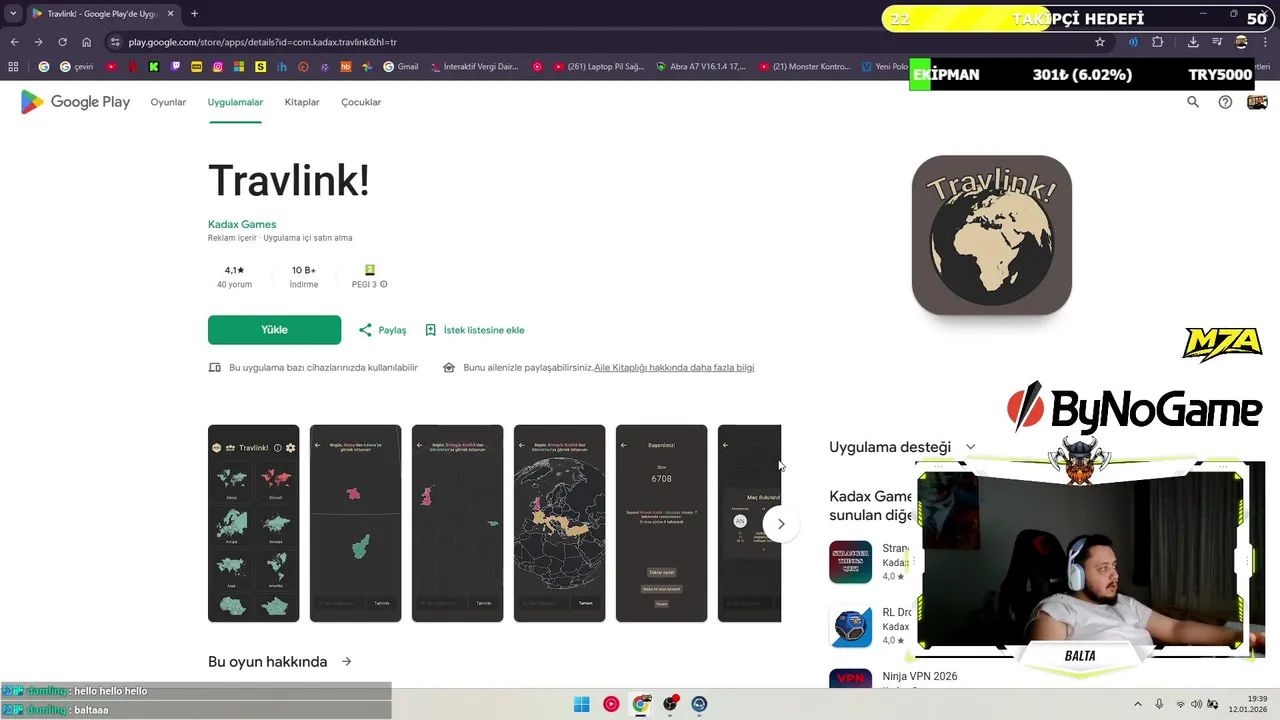Select the Uygulamalar tab

click(x=235, y=102)
